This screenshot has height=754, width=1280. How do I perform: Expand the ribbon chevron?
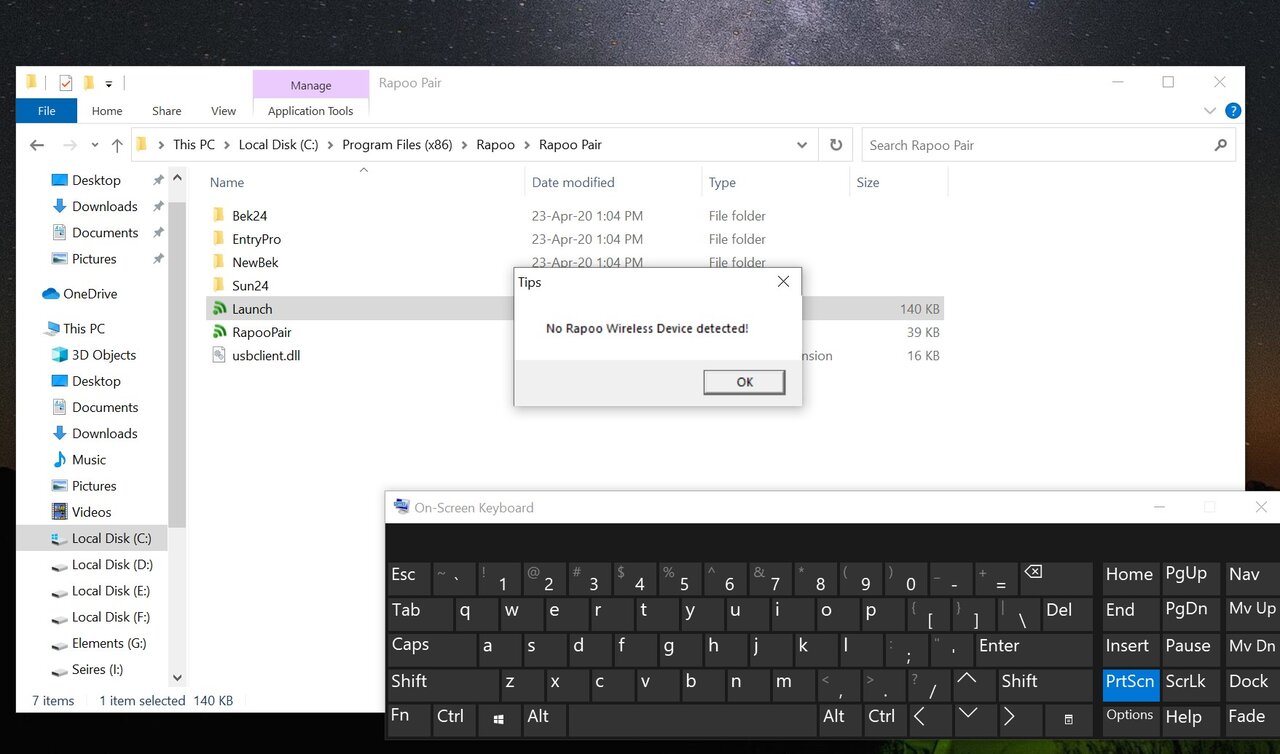pyautogui.click(x=1210, y=111)
